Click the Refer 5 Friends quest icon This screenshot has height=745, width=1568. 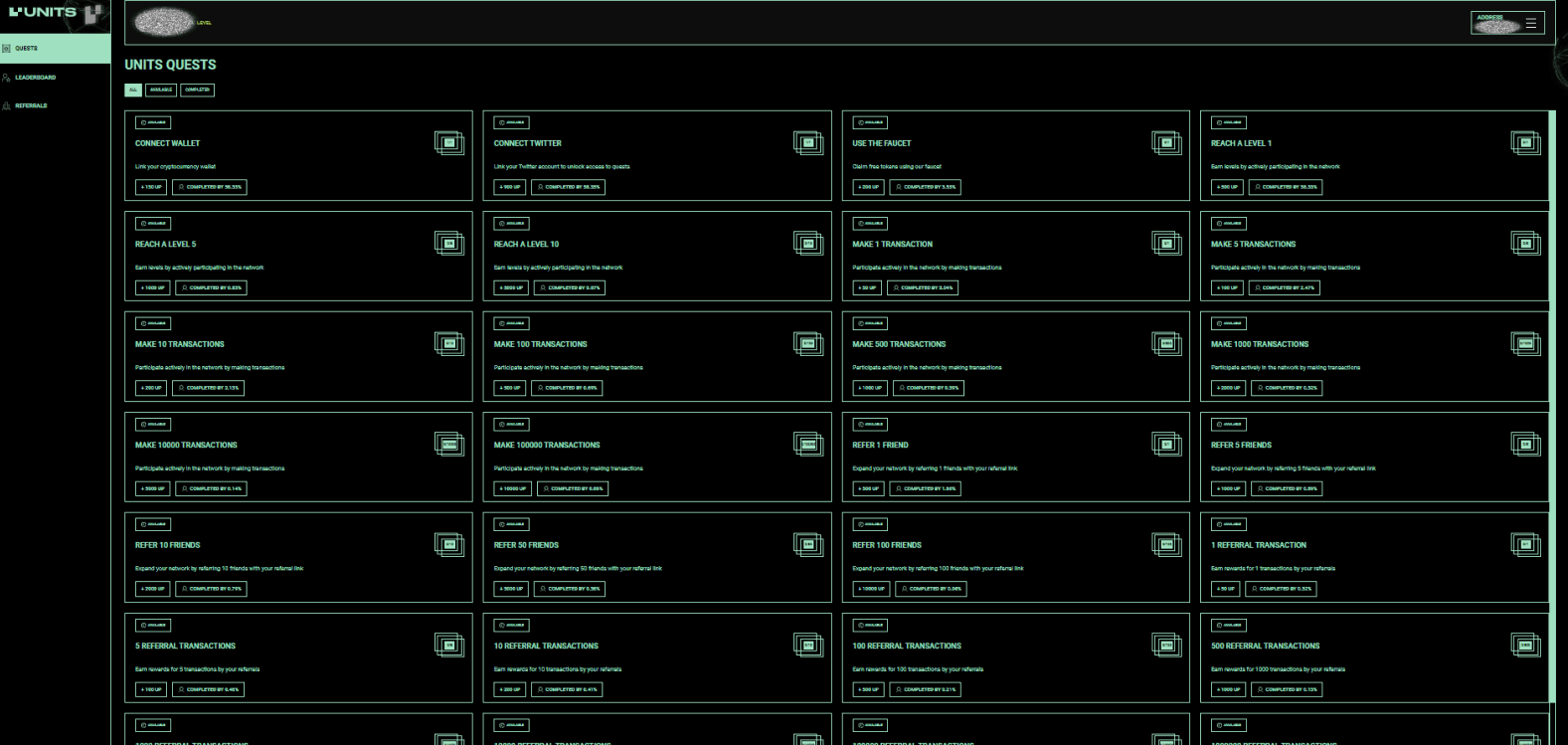point(1525,445)
